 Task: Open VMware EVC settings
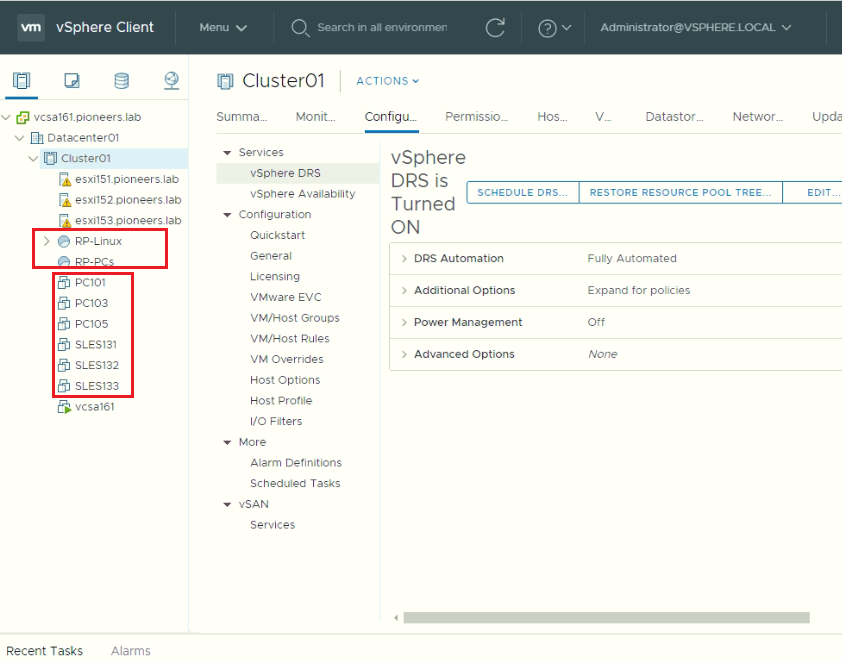286,297
